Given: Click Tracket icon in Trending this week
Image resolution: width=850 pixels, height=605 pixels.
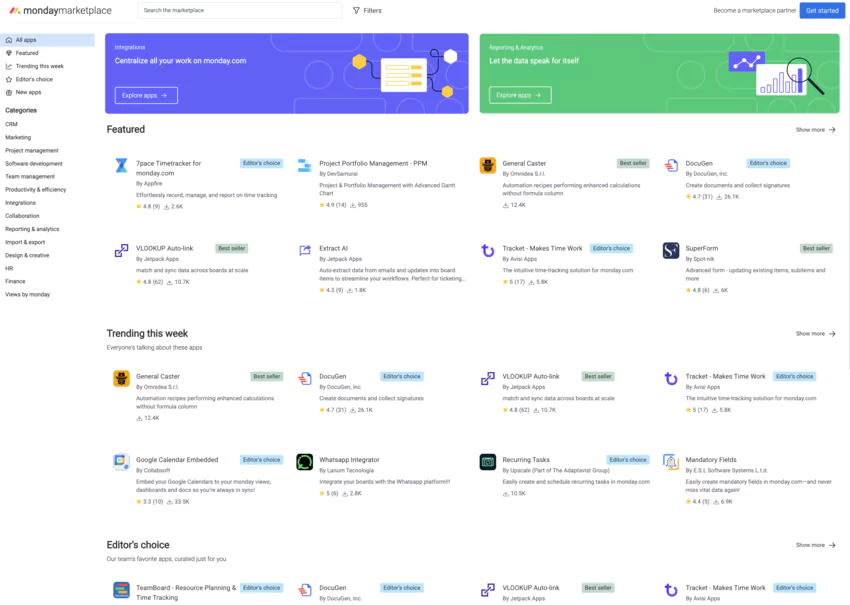Looking at the screenshot, I should (671, 378).
